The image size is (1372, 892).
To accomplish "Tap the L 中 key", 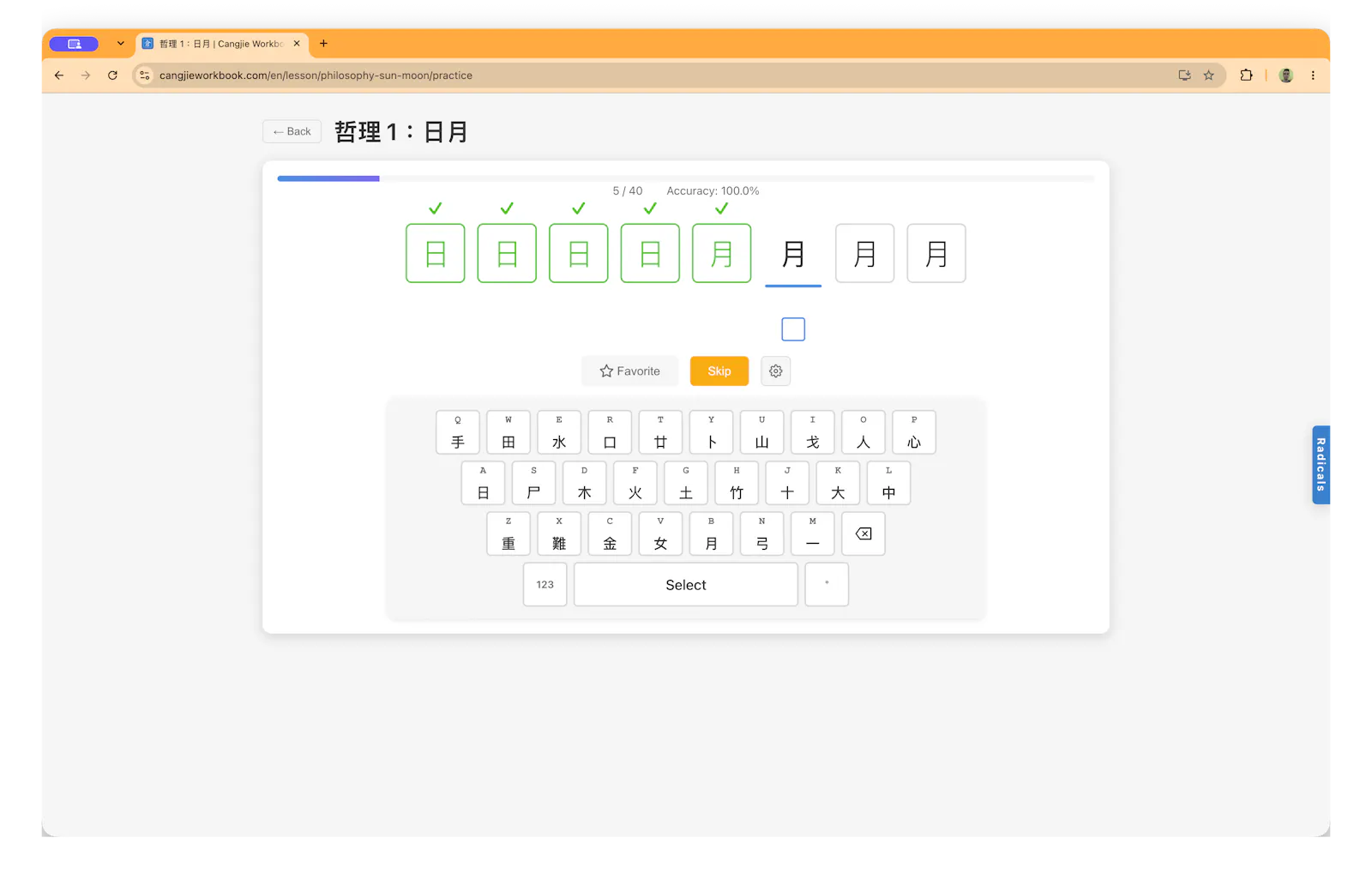I will tap(888, 483).
